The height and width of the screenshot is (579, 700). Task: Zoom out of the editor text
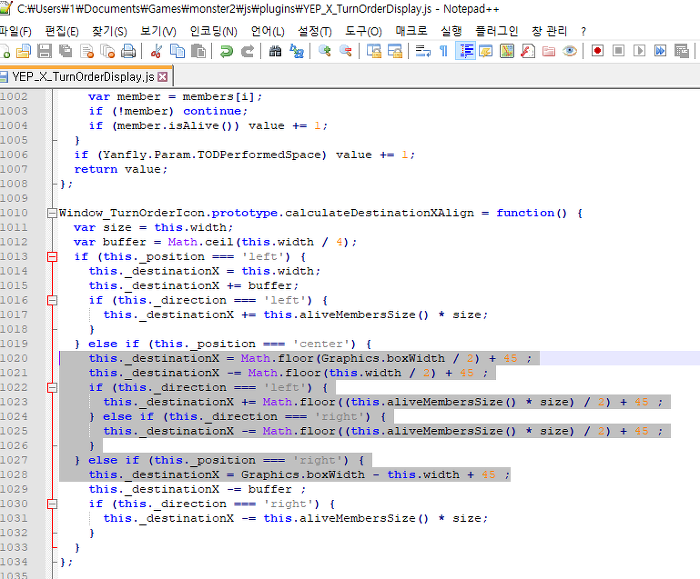(x=346, y=51)
